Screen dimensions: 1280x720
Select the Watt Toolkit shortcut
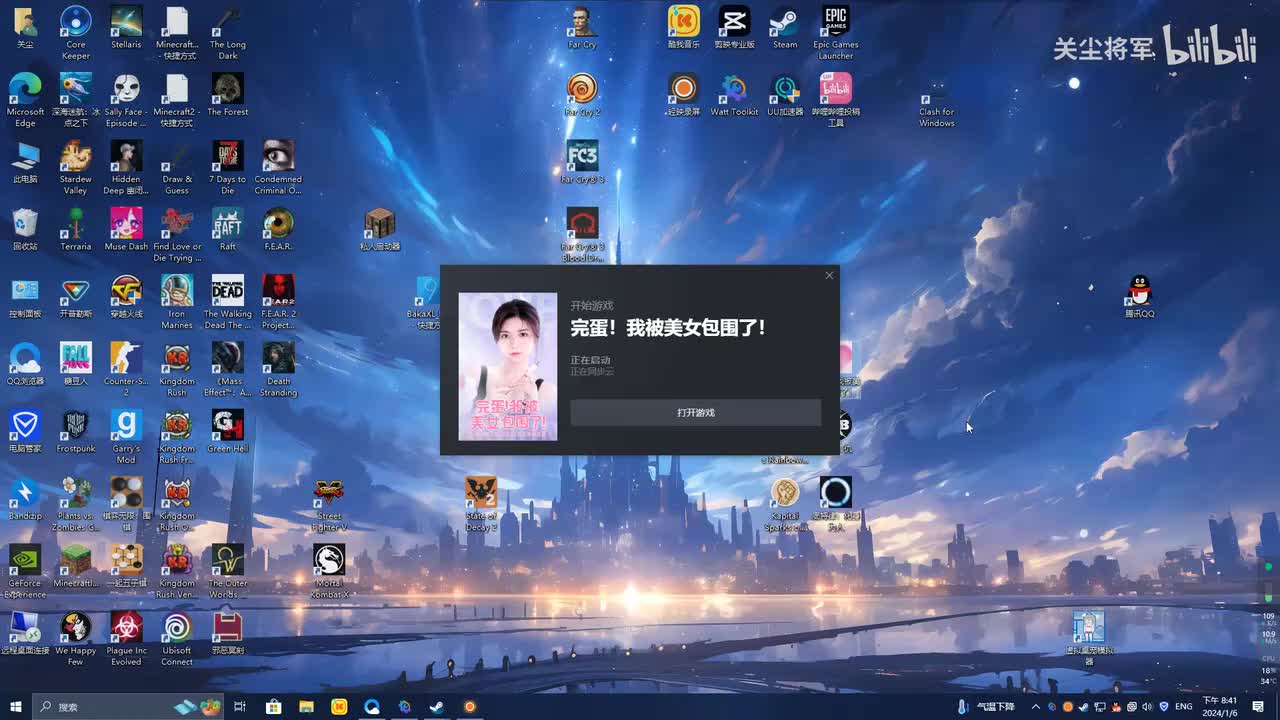click(734, 95)
